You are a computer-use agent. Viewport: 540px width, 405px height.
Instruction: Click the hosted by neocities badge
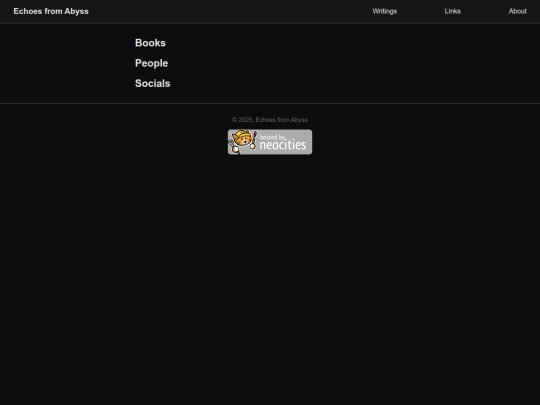(x=270, y=142)
